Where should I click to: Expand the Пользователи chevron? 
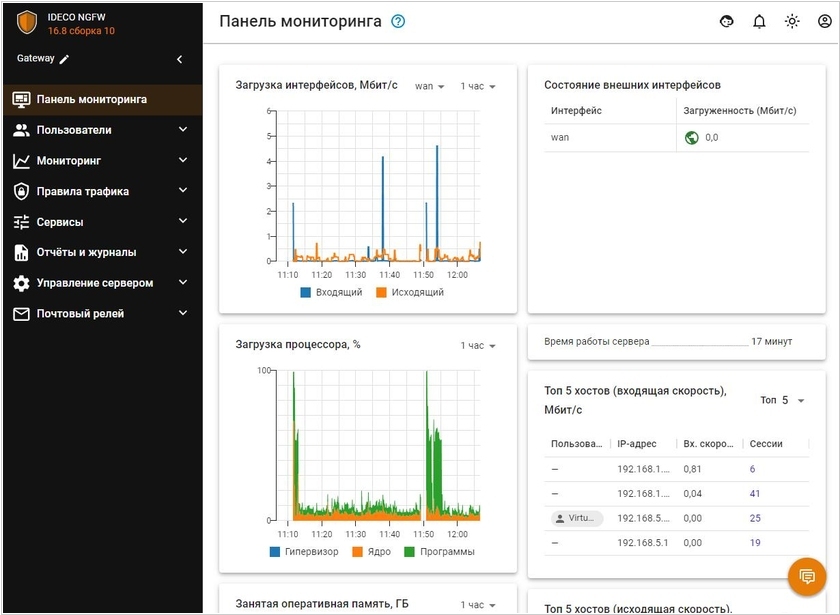[x=183, y=130]
